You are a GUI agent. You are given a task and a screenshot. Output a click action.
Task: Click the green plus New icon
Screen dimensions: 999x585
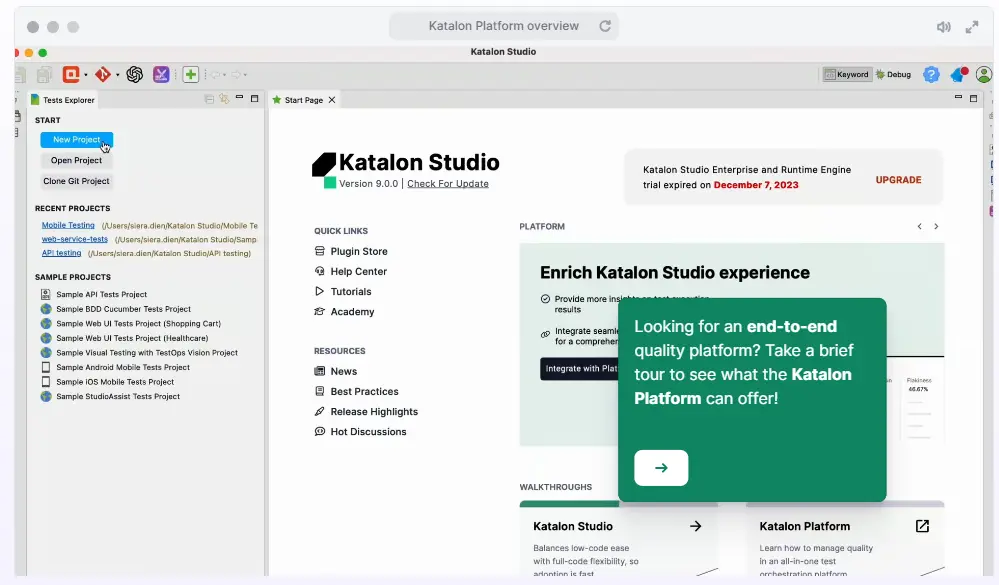point(190,75)
